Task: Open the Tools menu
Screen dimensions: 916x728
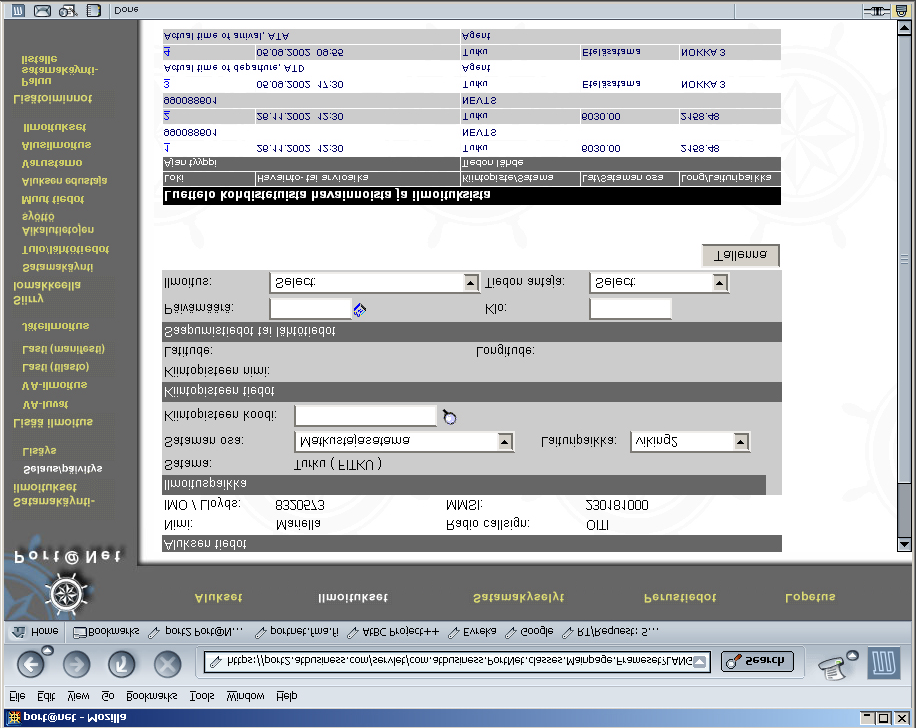Action: 202,696
